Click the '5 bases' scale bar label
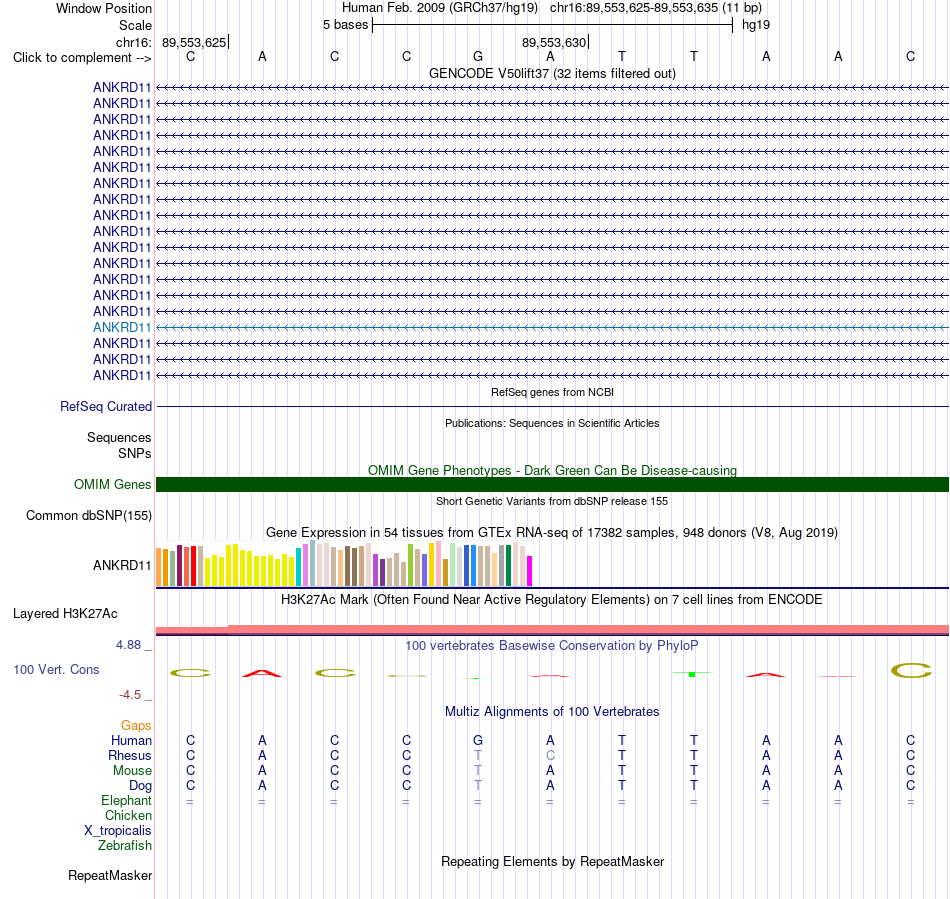 tap(345, 25)
